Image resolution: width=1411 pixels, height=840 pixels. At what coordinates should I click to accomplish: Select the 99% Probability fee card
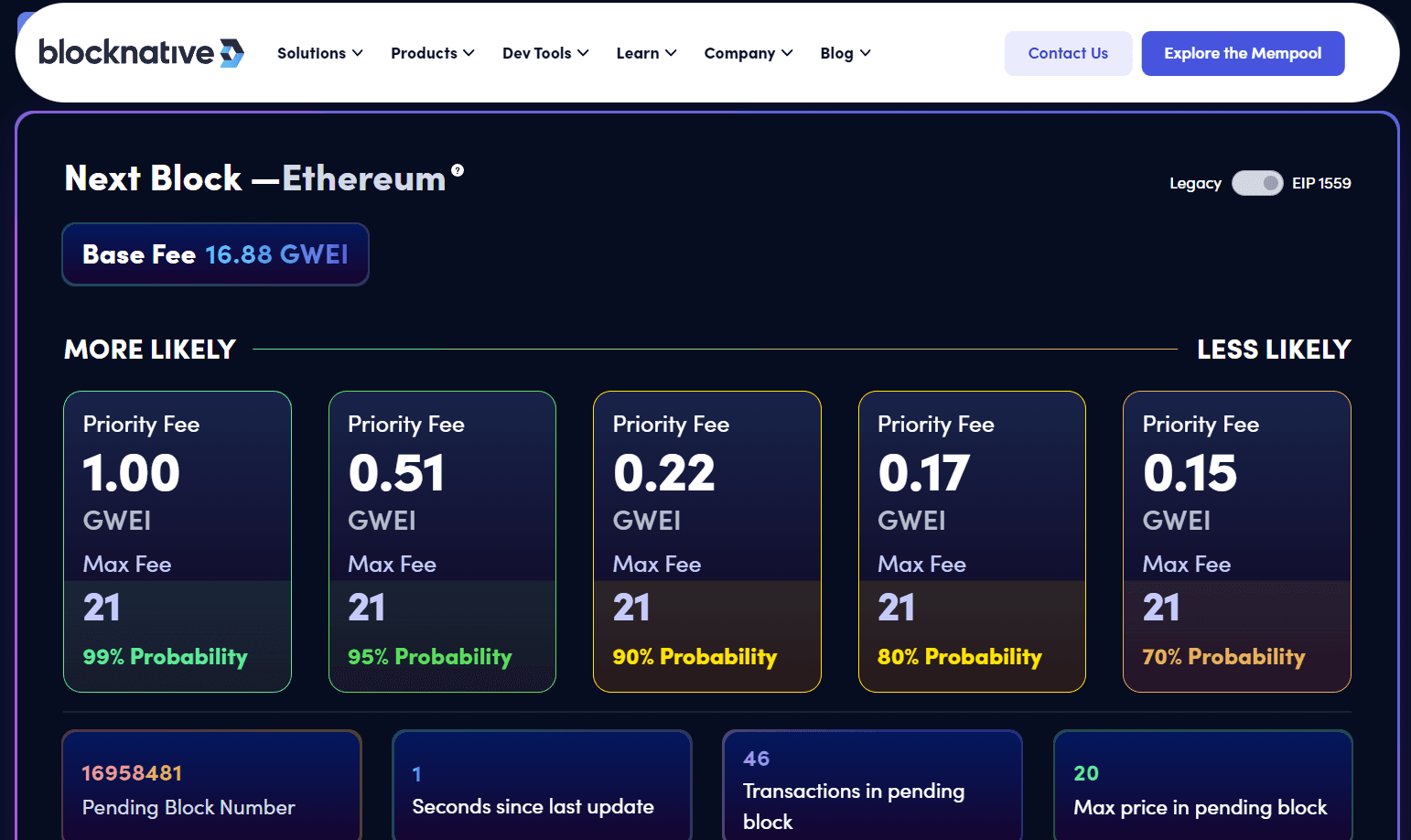tap(178, 542)
